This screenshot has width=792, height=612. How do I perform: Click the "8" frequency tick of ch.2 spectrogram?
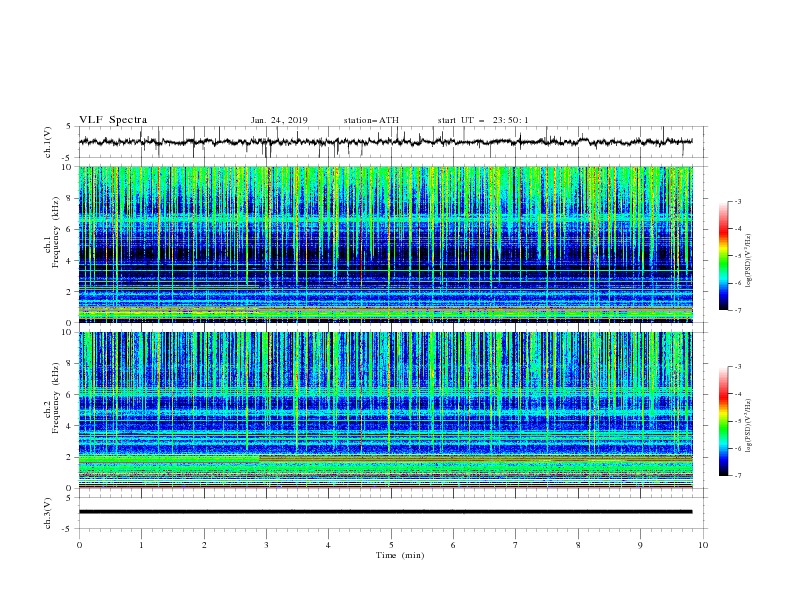point(71,364)
